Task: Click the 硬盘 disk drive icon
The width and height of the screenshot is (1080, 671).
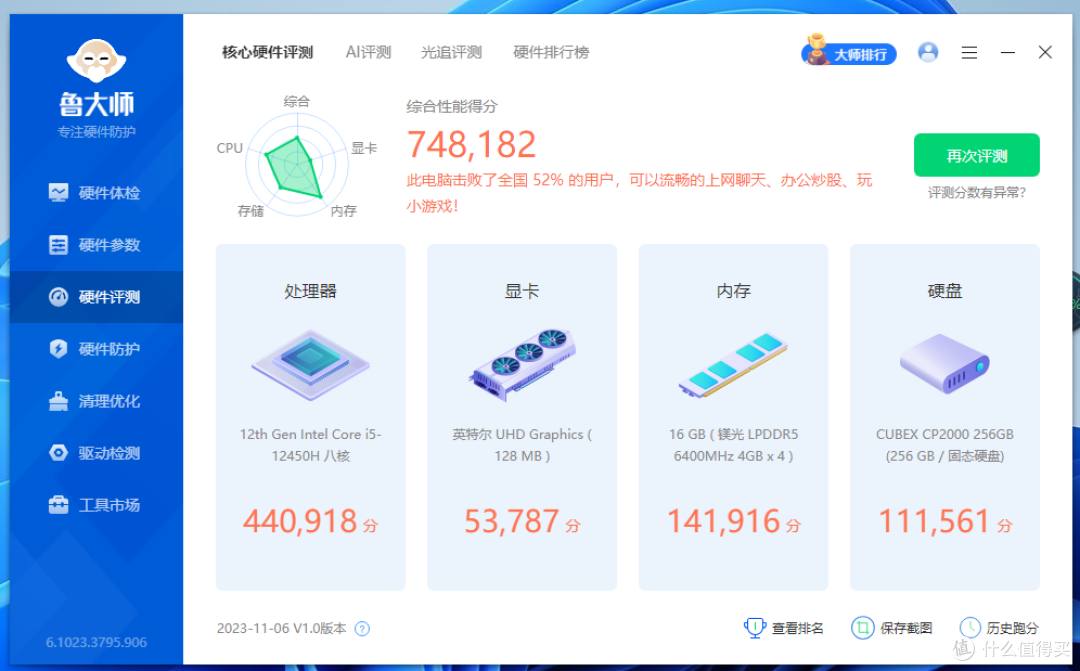Action: 944,363
